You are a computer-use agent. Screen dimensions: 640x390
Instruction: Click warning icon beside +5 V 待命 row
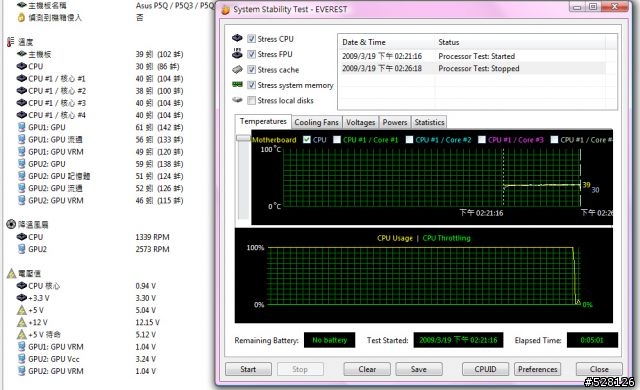(x=22, y=335)
